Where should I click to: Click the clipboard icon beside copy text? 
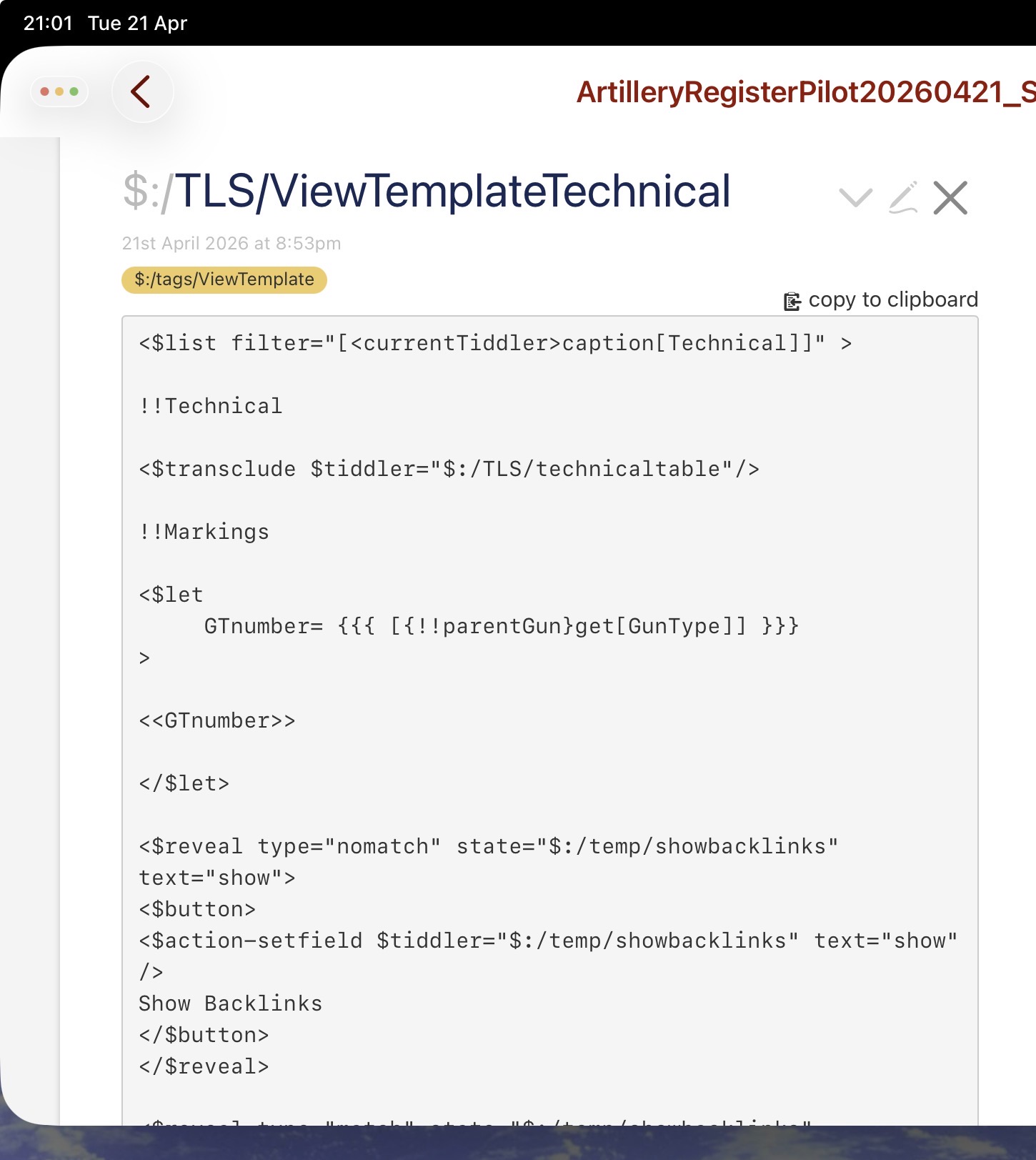(x=792, y=302)
